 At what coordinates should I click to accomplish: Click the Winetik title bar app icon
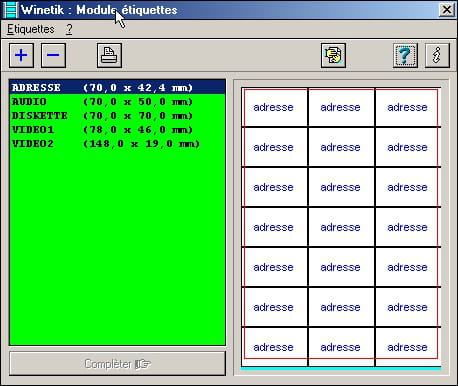(11, 10)
